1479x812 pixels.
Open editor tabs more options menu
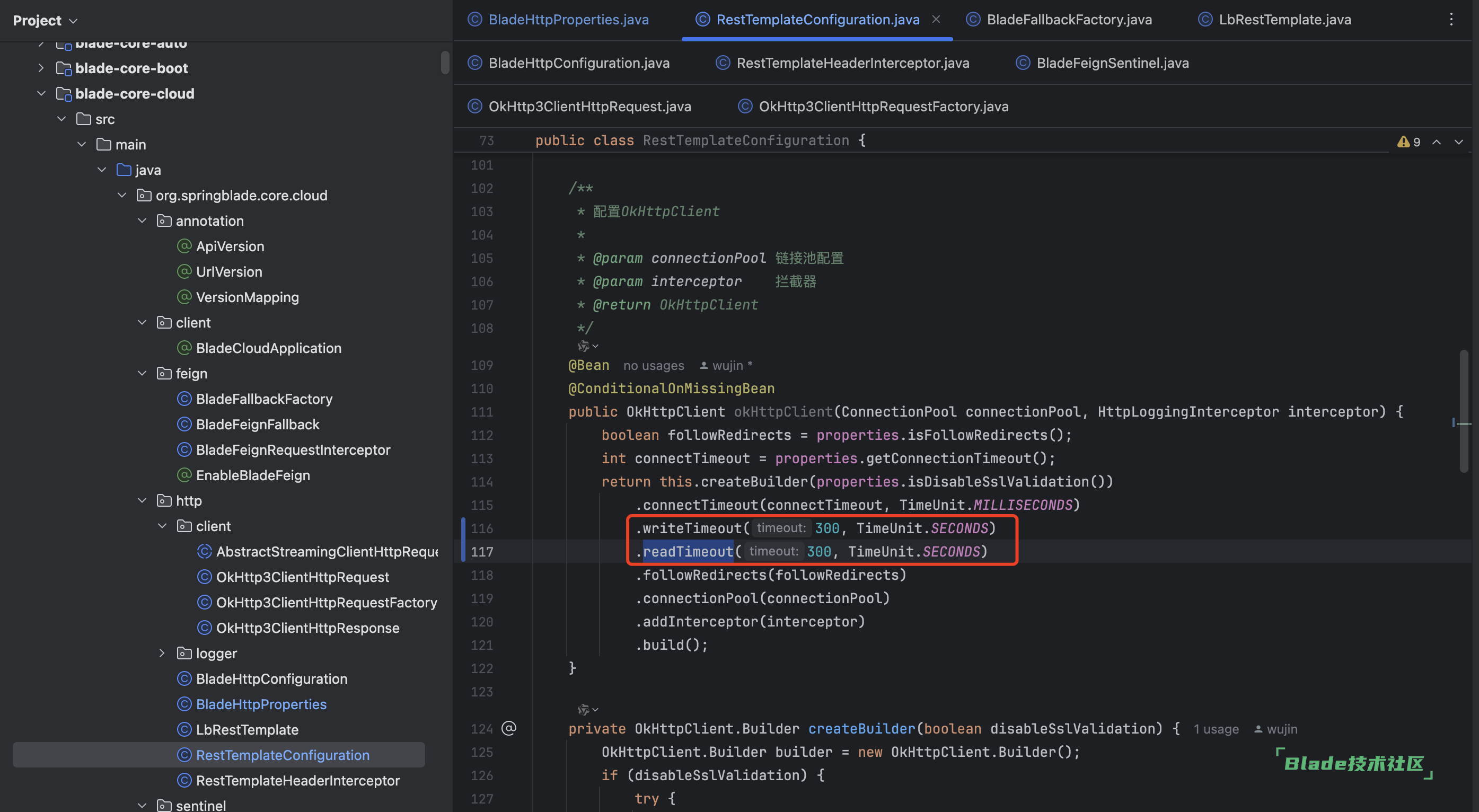1451,20
